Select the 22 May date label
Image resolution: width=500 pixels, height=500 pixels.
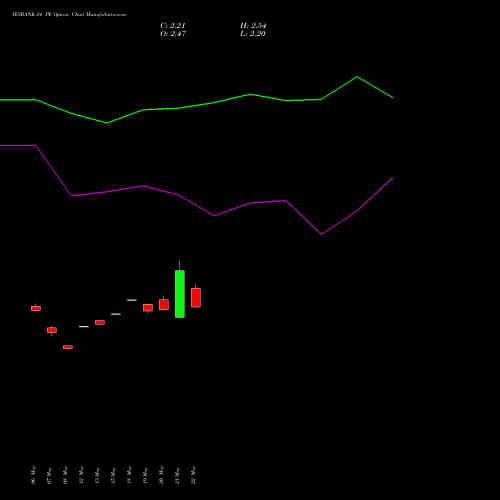[193, 475]
